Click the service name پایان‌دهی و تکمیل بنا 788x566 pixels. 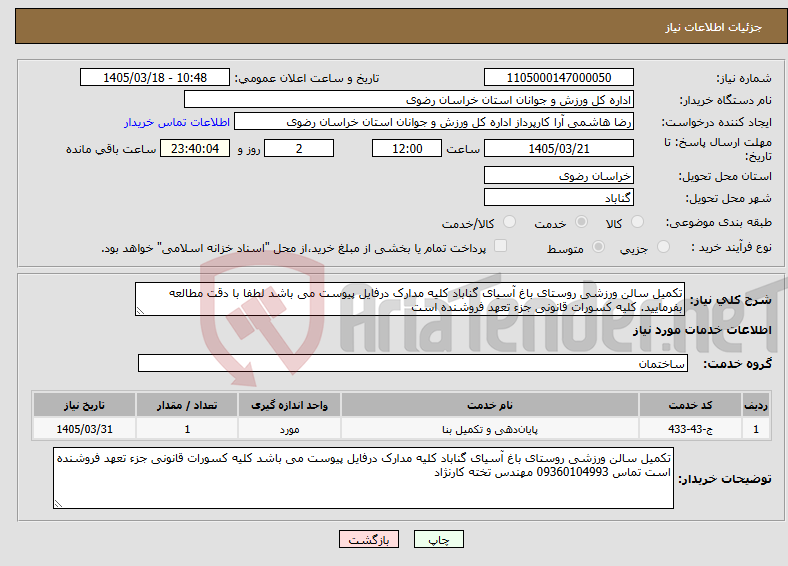point(489,429)
